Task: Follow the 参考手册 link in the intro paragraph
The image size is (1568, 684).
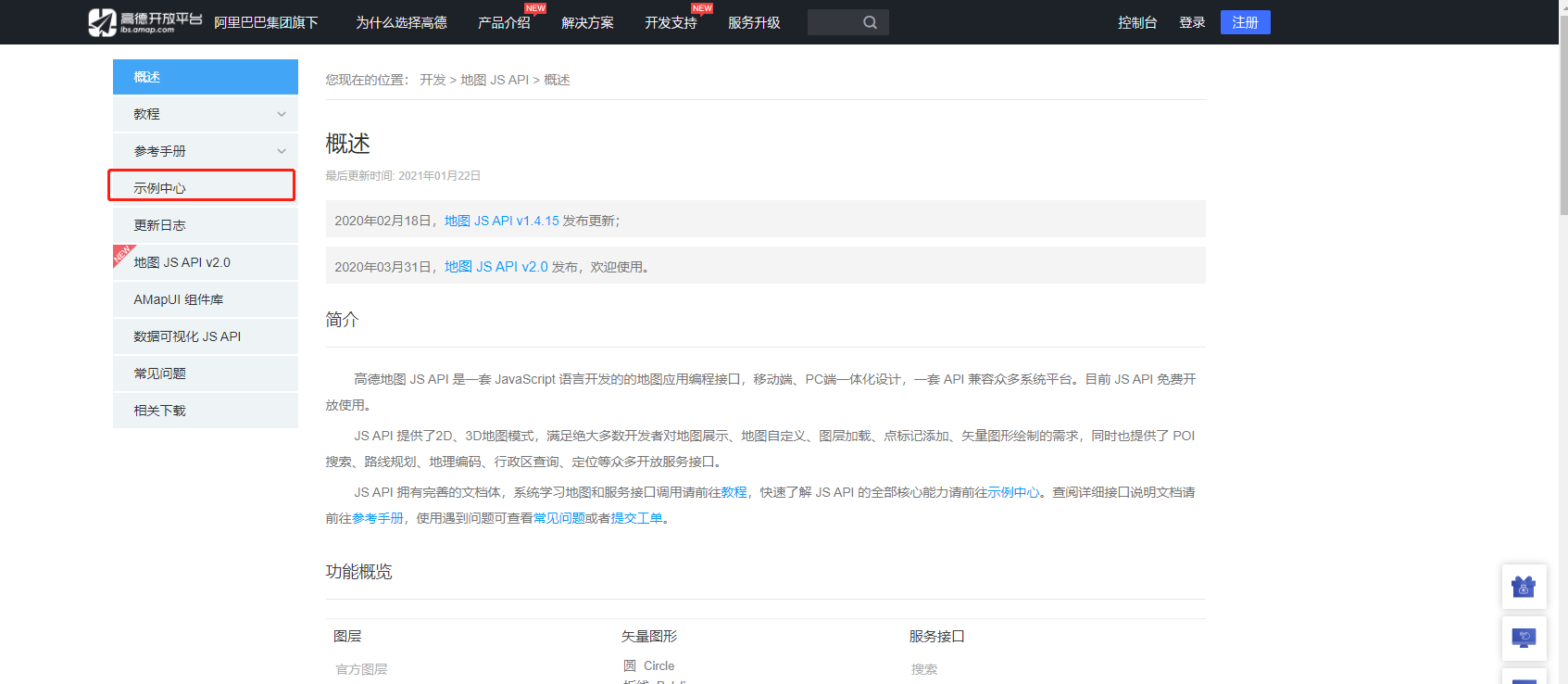Action: coord(378,518)
